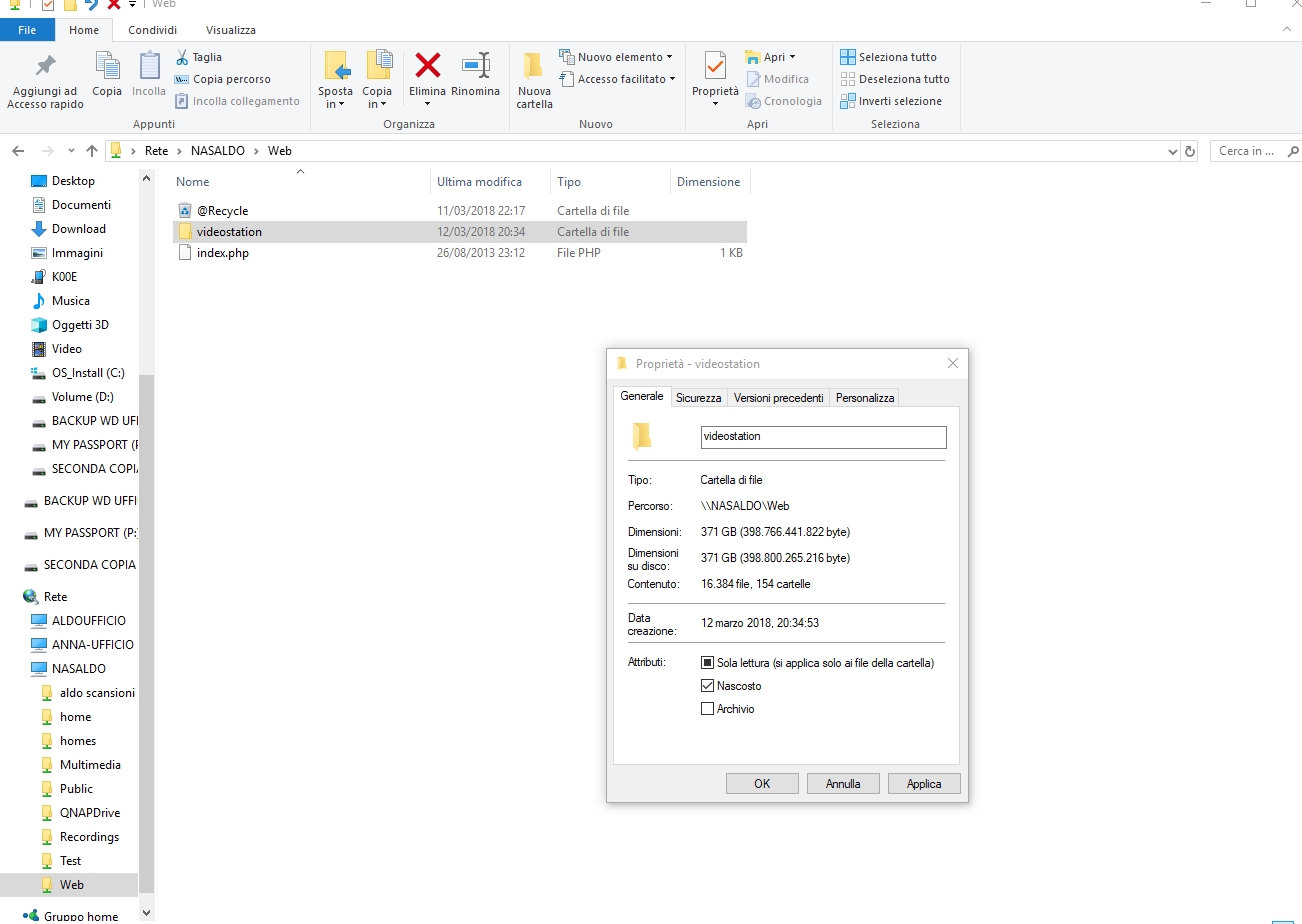
Task: Click the Taglia scissors icon
Action: point(183,57)
